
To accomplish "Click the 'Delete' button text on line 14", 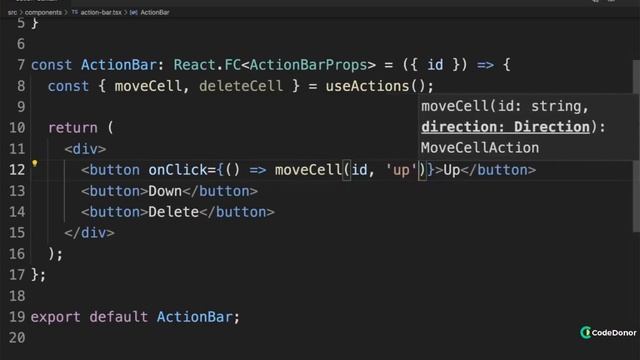I will tap(173, 212).
